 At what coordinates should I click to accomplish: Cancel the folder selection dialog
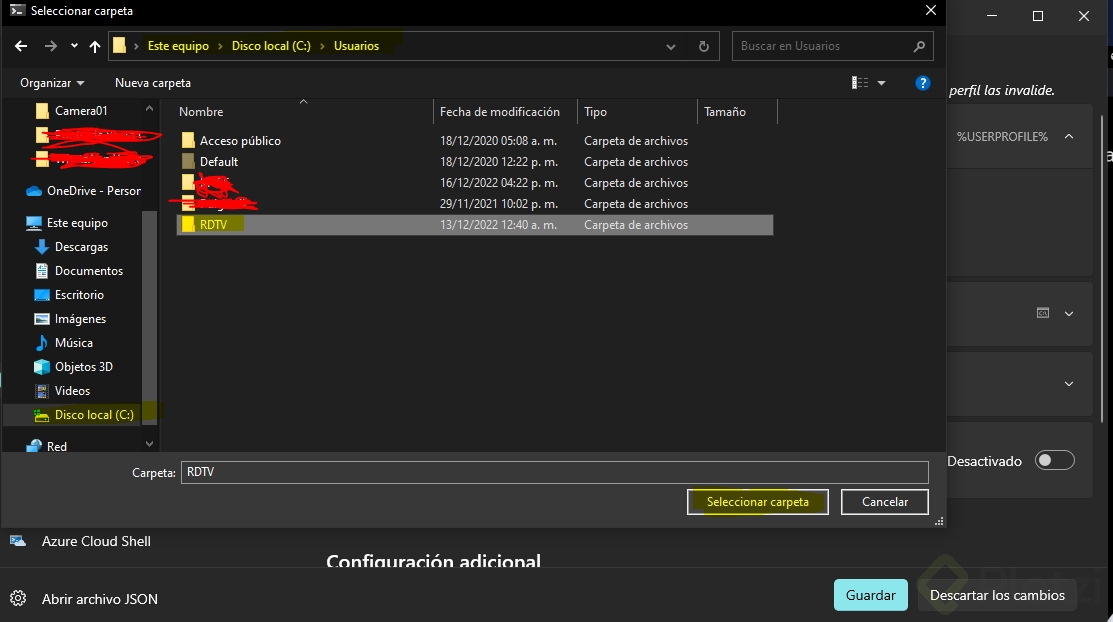tap(884, 502)
